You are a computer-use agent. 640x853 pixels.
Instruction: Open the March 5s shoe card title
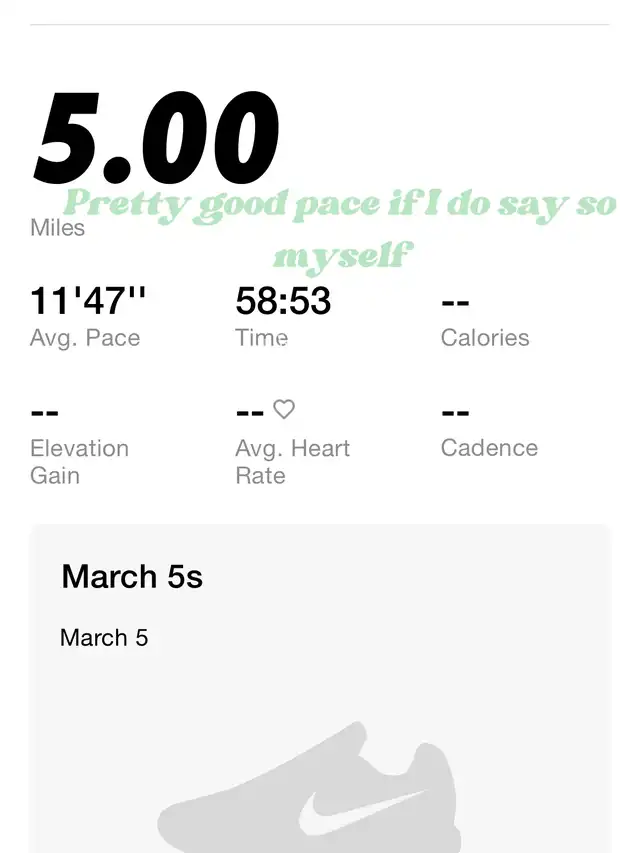(x=132, y=577)
